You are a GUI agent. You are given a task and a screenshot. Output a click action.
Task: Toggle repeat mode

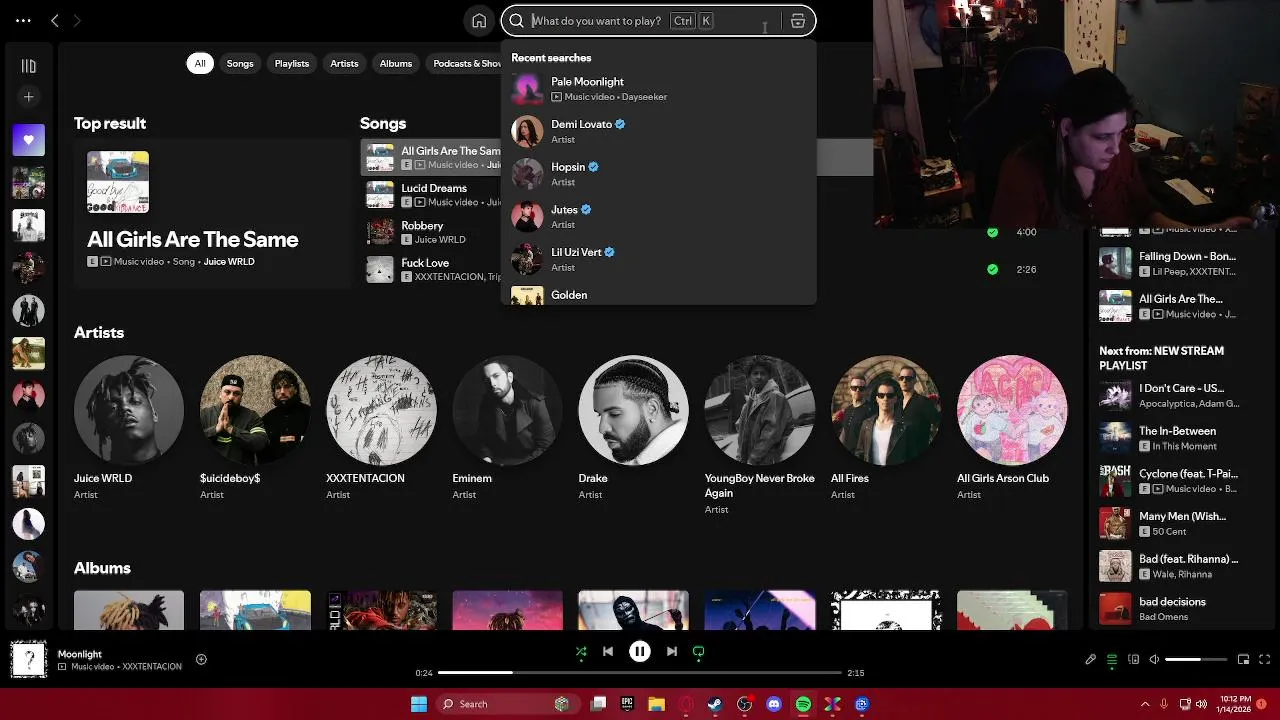tap(699, 652)
